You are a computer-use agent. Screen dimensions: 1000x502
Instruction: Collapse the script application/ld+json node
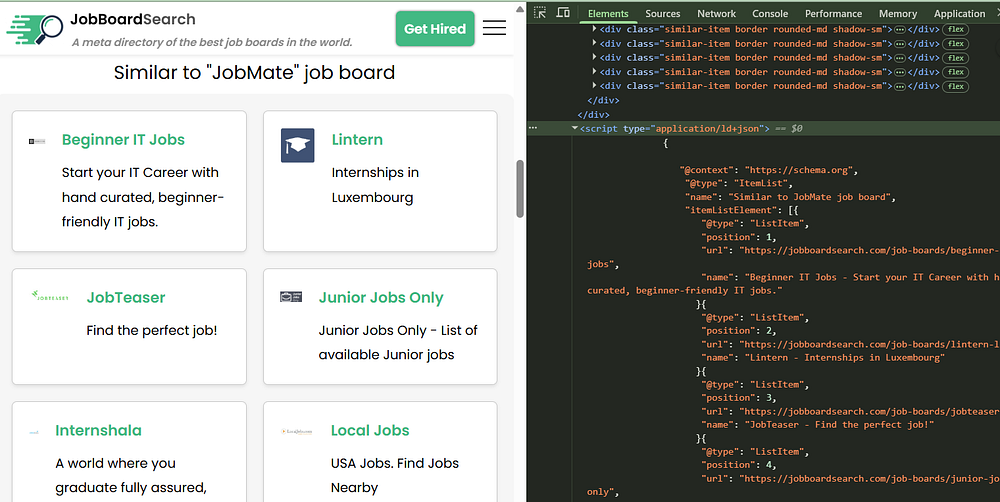click(575, 128)
